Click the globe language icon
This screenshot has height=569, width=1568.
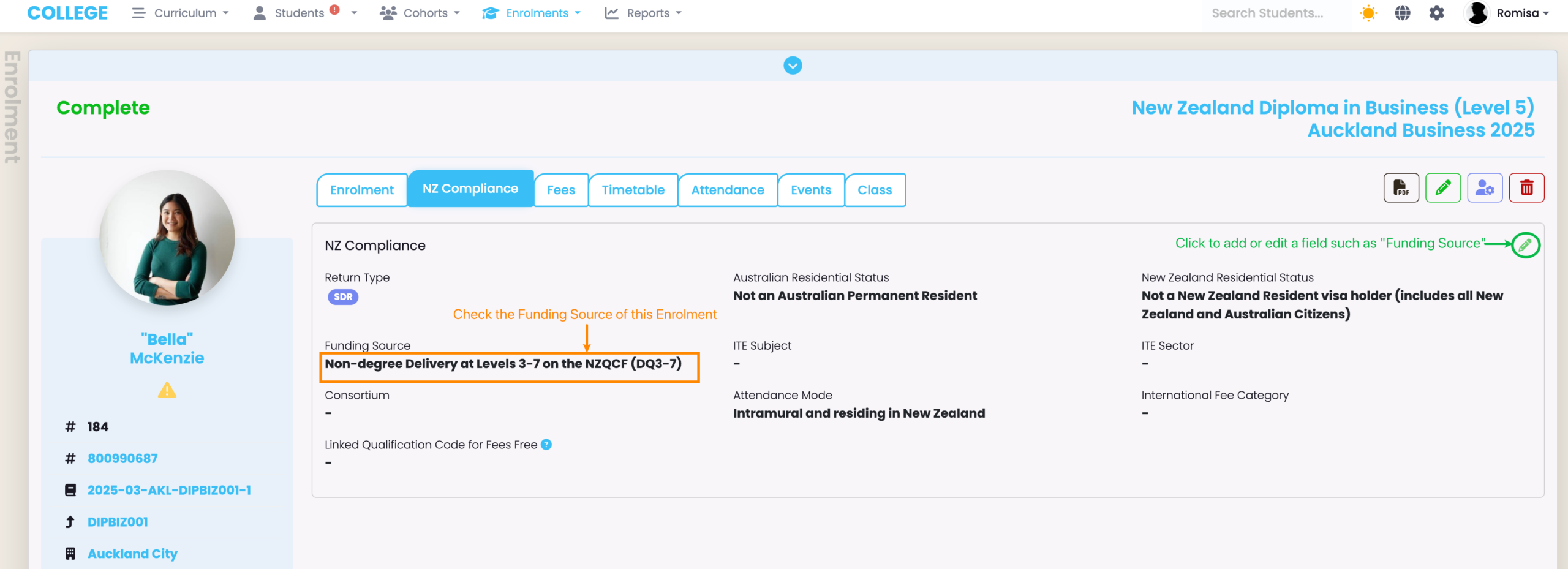point(1402,13)
